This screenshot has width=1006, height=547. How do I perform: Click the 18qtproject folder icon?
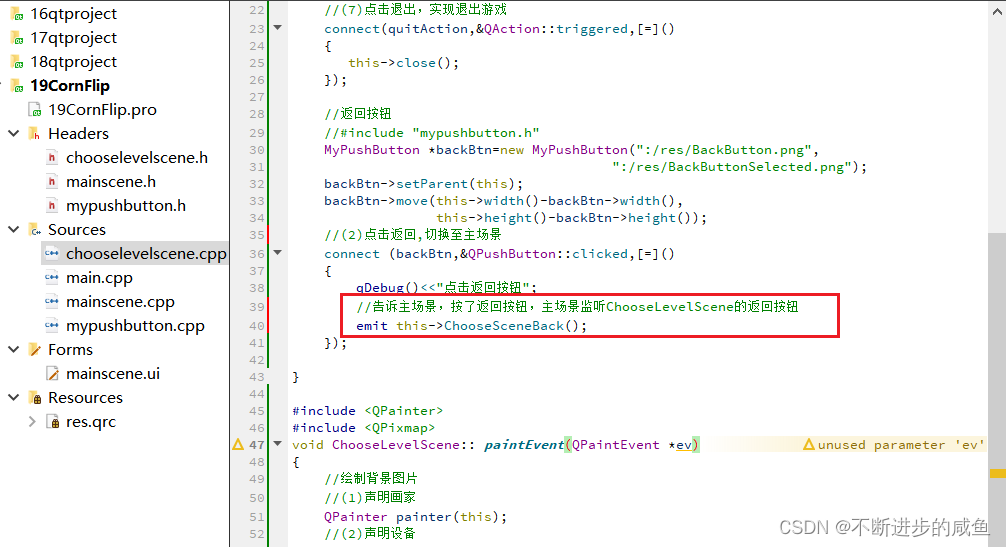pos(18,62)
